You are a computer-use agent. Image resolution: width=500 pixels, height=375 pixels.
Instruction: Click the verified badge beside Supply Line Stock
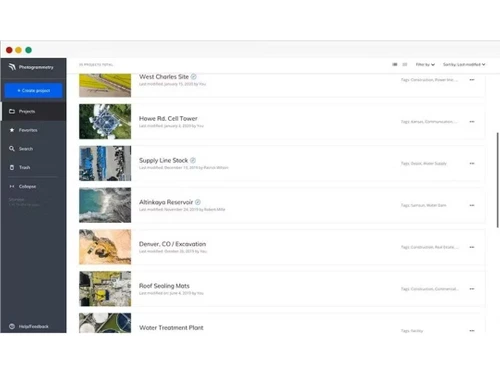click(x=193, y=160)
